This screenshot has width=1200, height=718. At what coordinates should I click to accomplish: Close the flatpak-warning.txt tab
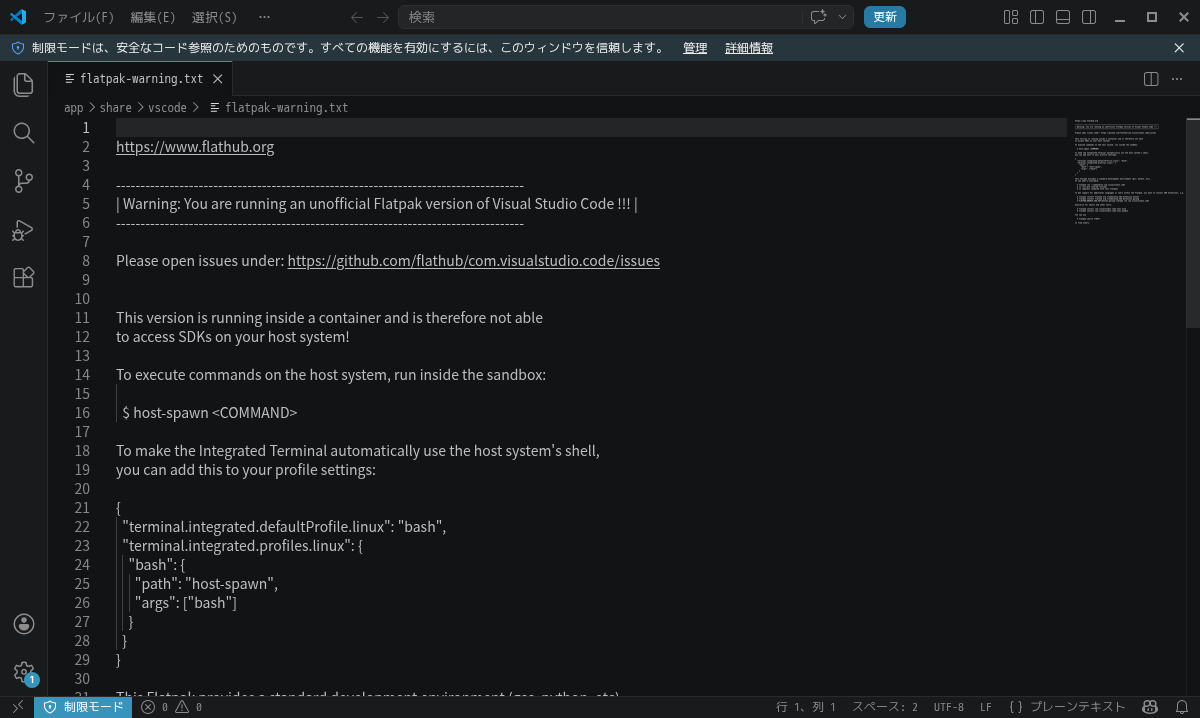(217, 78)
